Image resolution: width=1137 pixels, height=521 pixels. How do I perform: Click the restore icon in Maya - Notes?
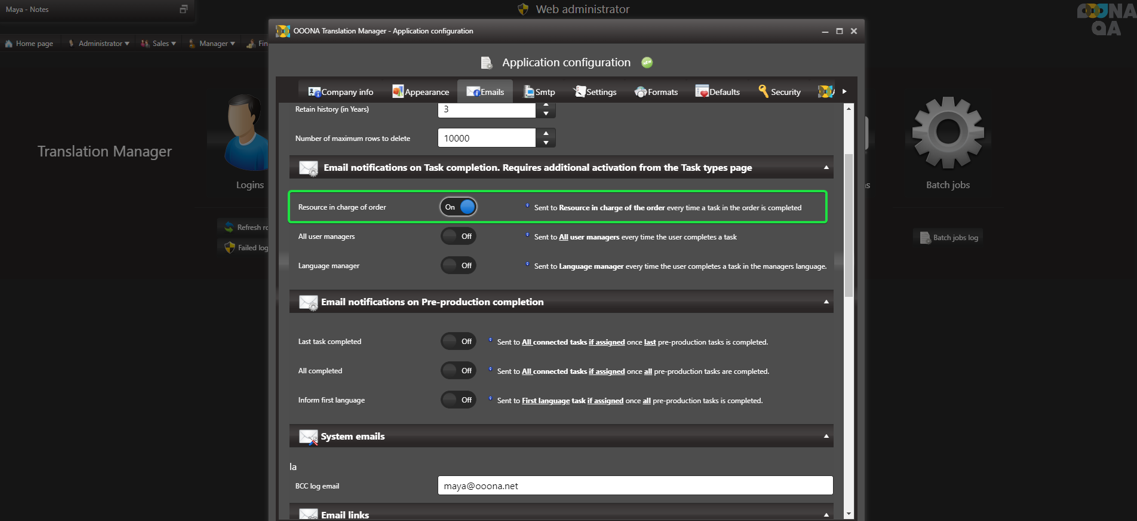click(x=183, y=9)
